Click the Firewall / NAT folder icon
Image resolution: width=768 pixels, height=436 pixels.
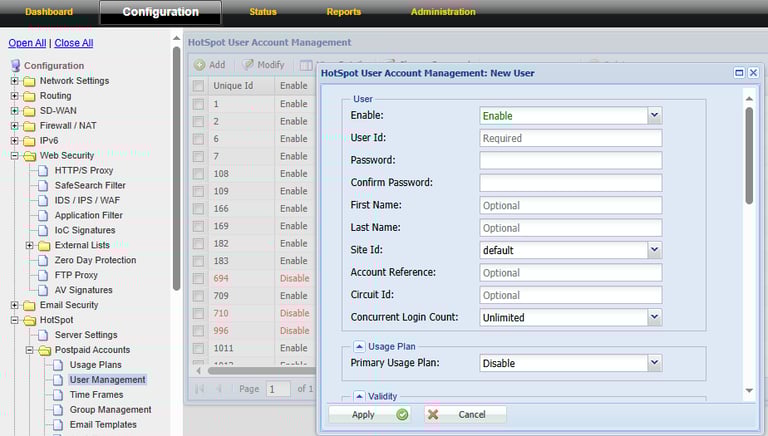pyautogui.click(x=29, y=126)
